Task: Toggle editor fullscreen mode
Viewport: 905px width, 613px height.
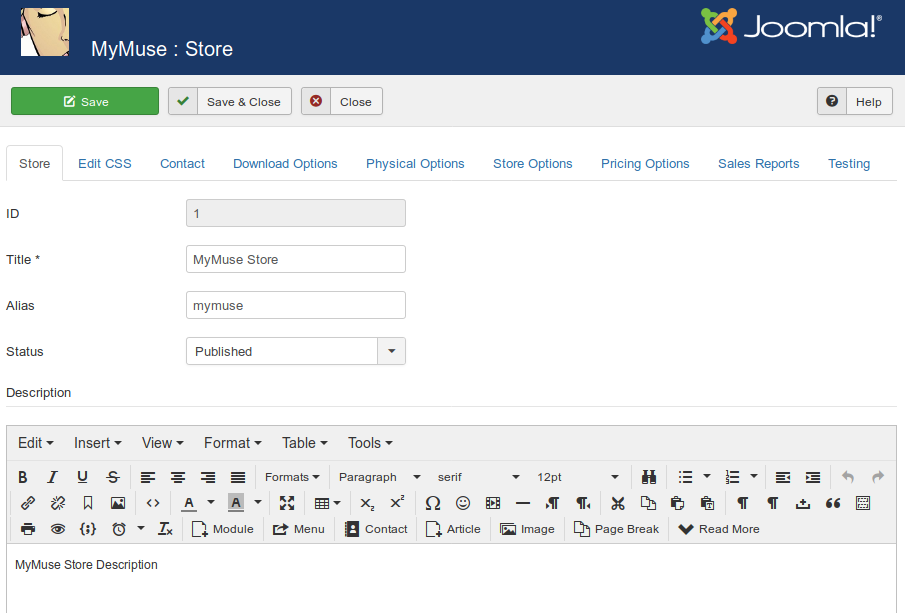Action: tap(287, 503)
